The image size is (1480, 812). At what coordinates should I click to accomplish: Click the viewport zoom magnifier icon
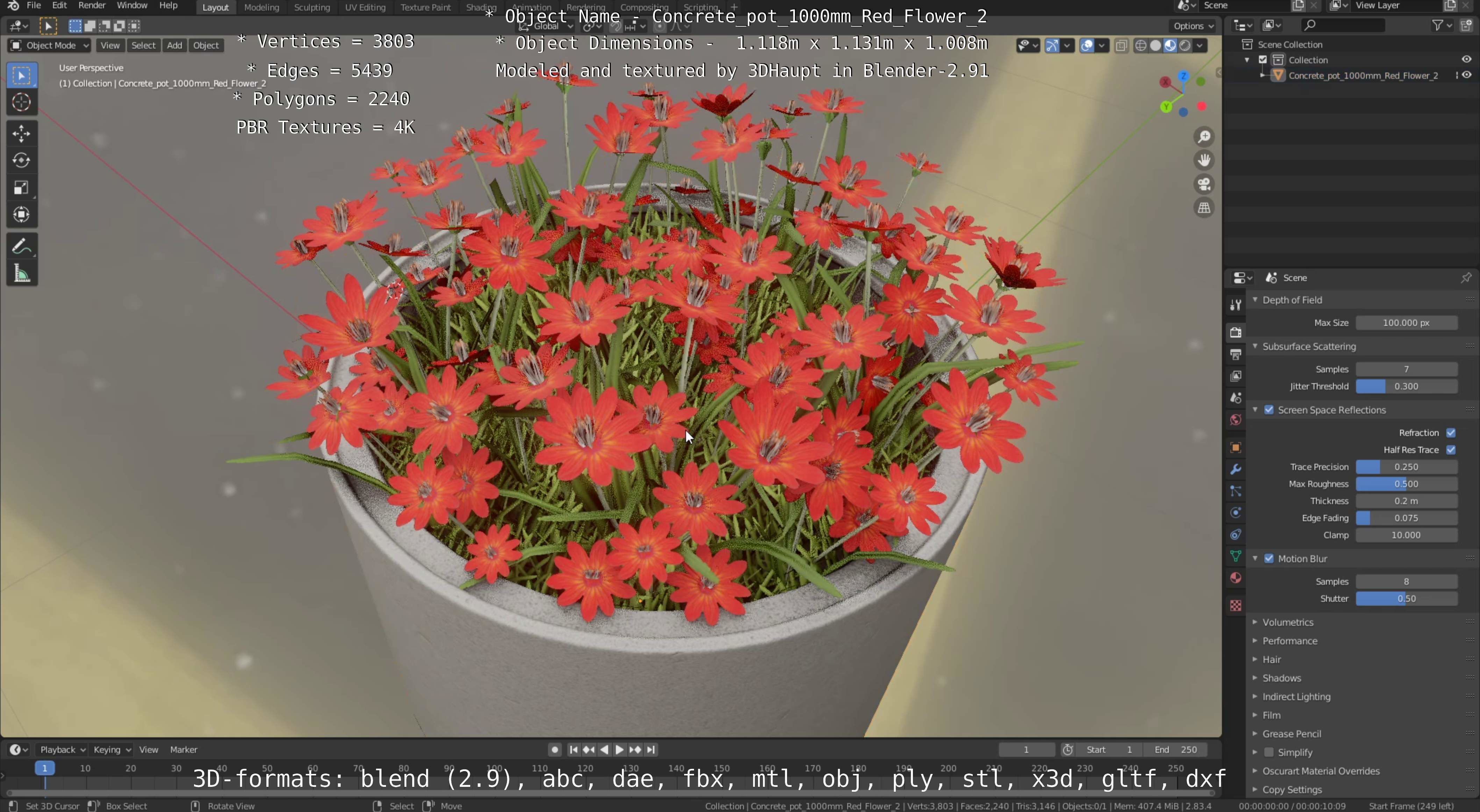1204,137
